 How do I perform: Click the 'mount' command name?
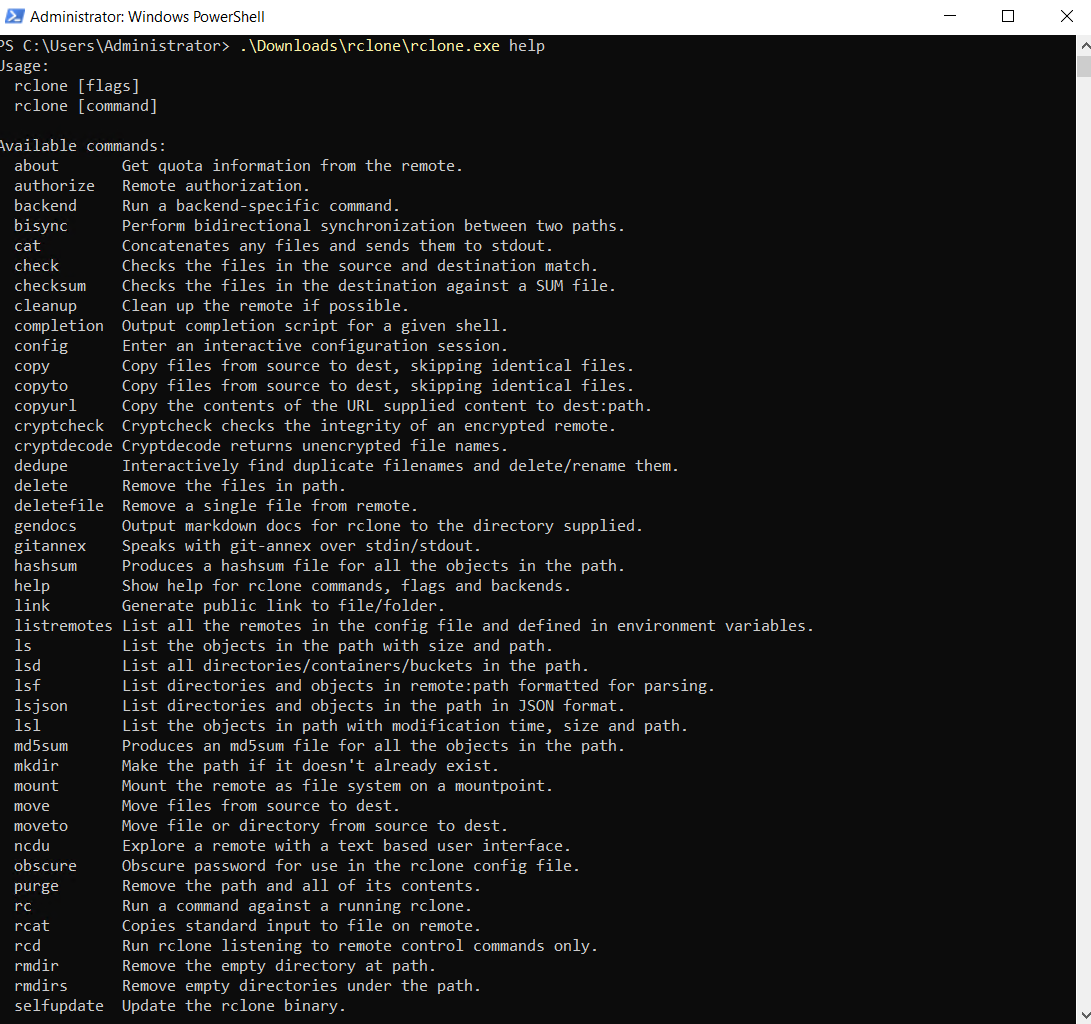point(36,786)
